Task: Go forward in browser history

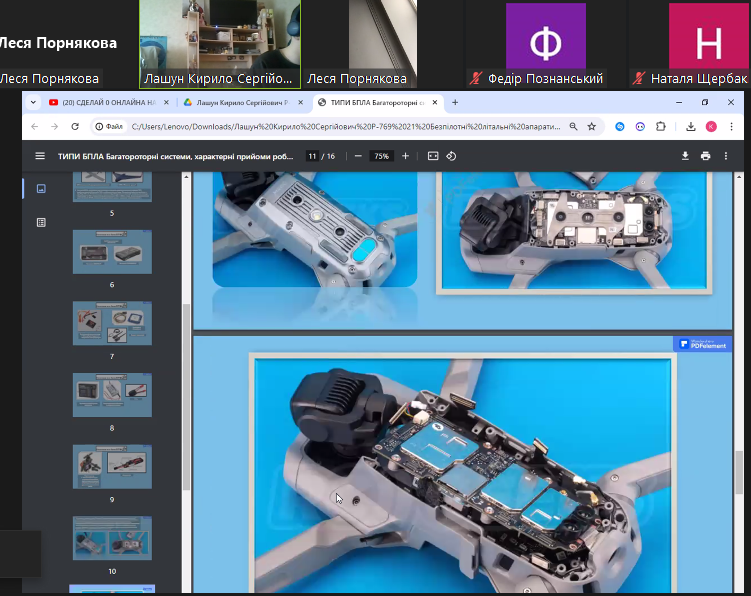Action: pos(55,126)
